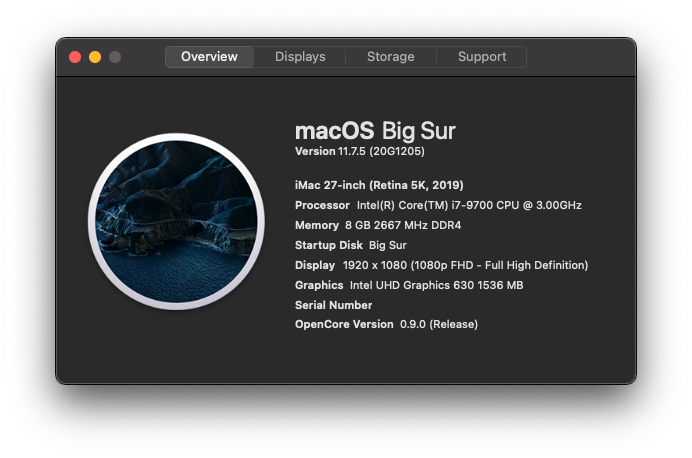Image resolution: width=692 pixels, height=458 pixels.
Task: Open the Displays tab
Action: (300, 57)
